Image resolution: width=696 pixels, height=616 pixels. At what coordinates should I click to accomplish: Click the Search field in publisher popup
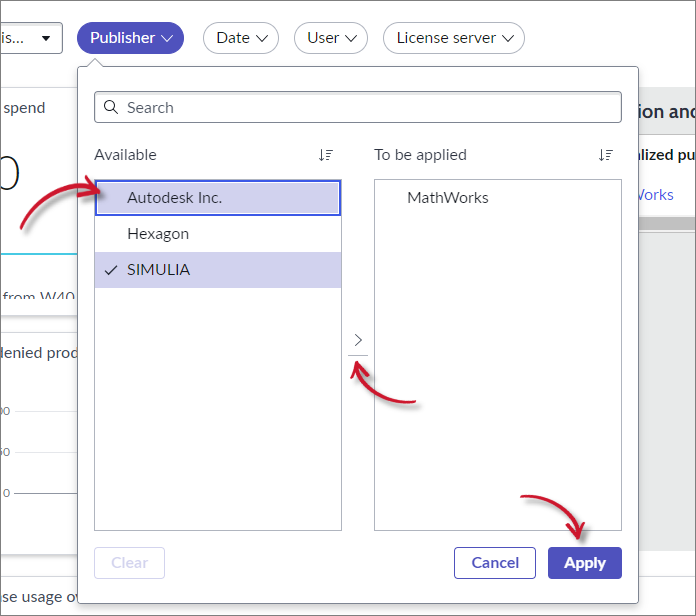[358, 107]
